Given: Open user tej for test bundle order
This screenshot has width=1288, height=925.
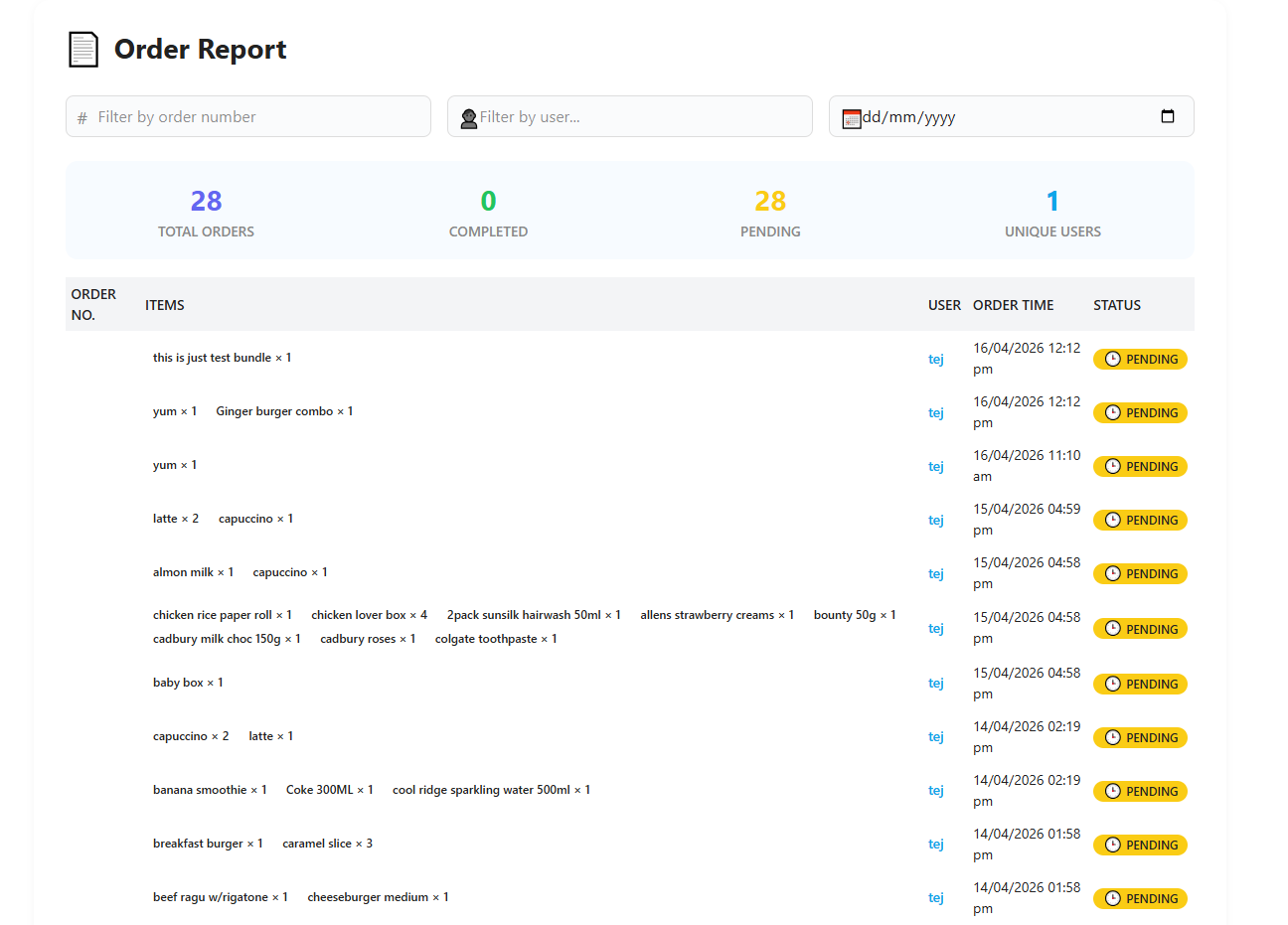Looking at the screenshot, I should (x=936, y=359).
